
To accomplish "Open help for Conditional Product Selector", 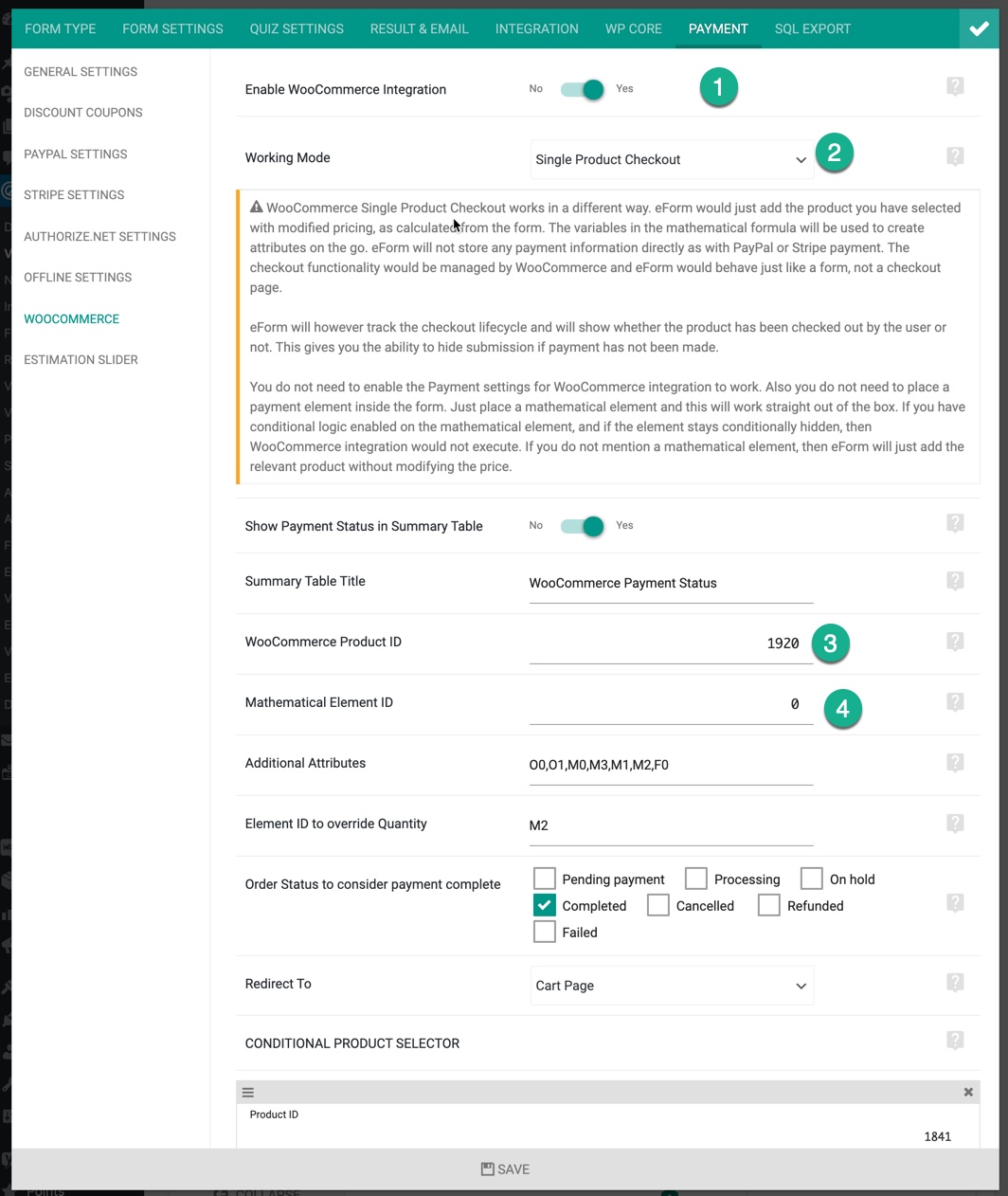I will [955, 1041].
